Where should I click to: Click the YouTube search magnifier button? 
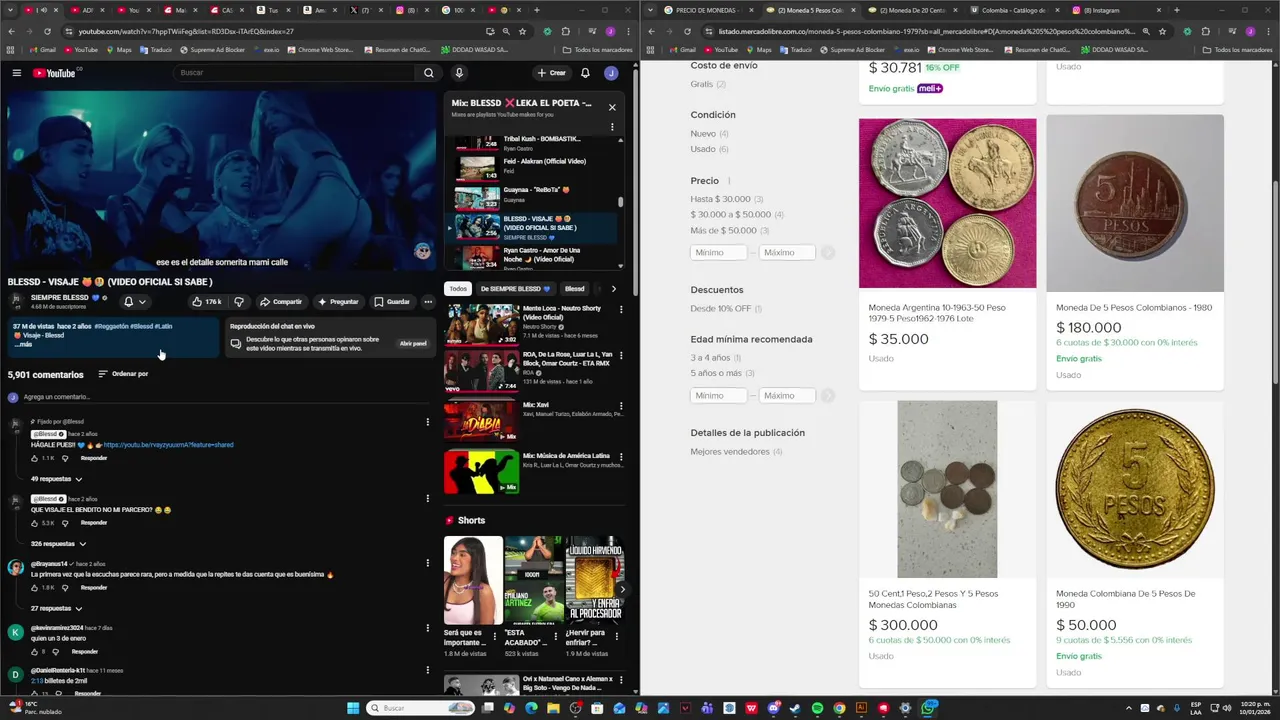(428, 72)
